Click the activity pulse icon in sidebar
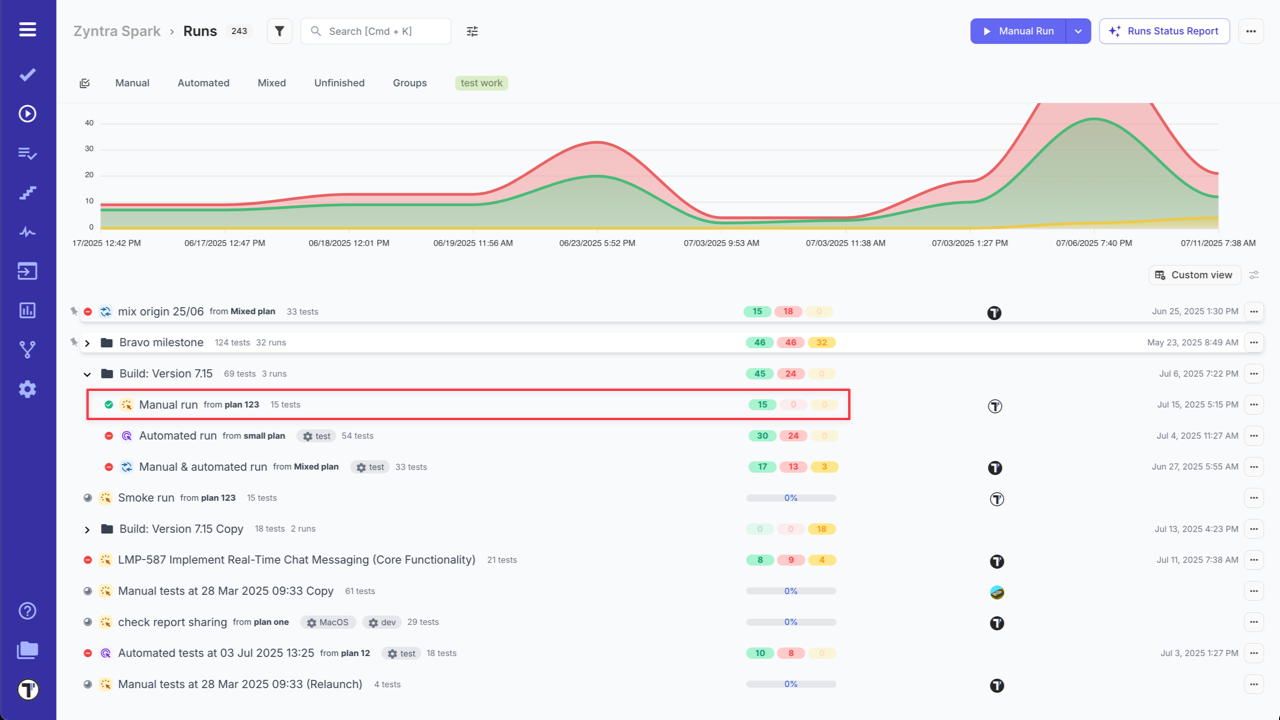 coord(27,231)
